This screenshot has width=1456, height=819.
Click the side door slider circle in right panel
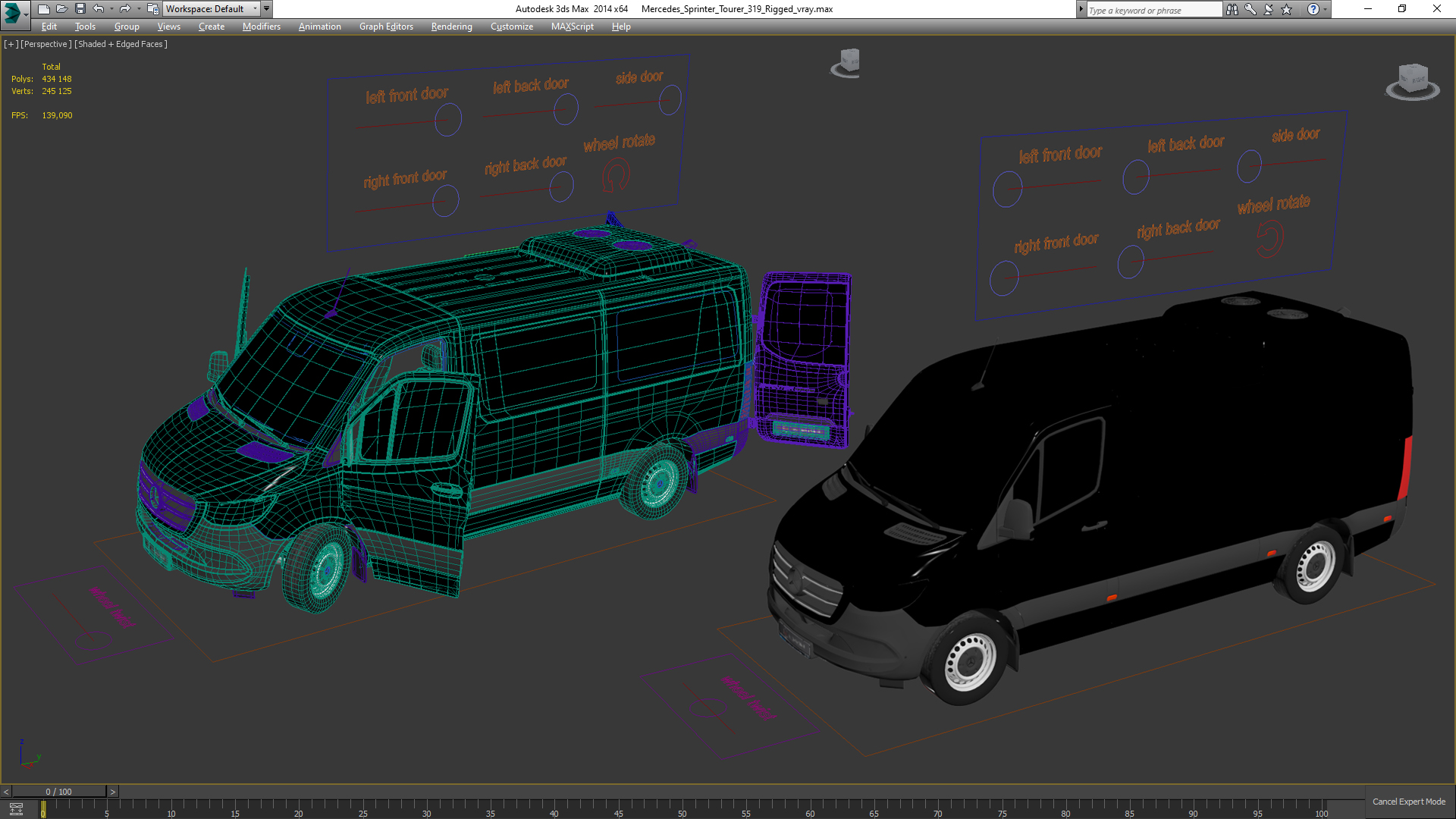(1249, 167)
